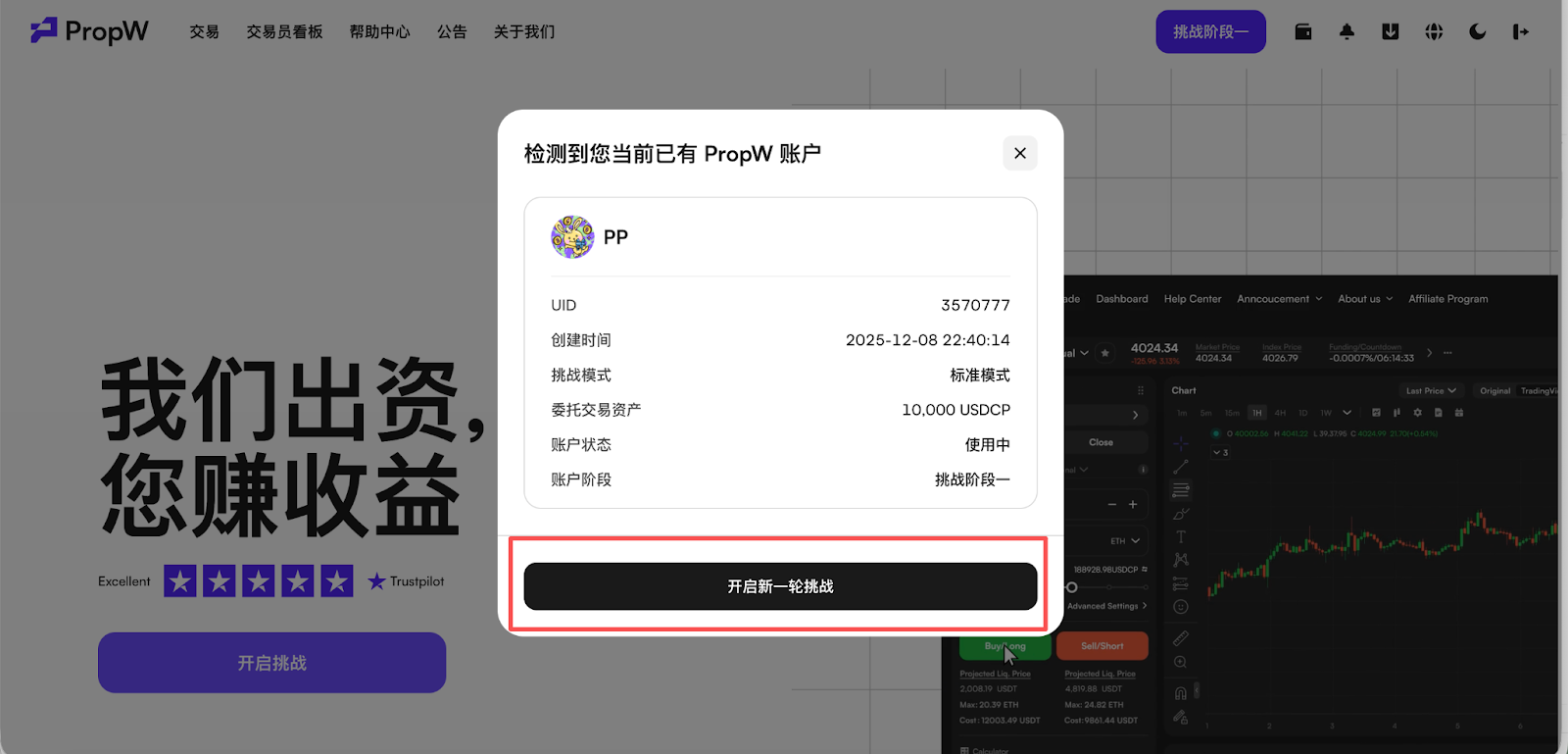Select the 4H timeframe
The width and height of the screenshot is (1568, 754).
(1280, 413)
